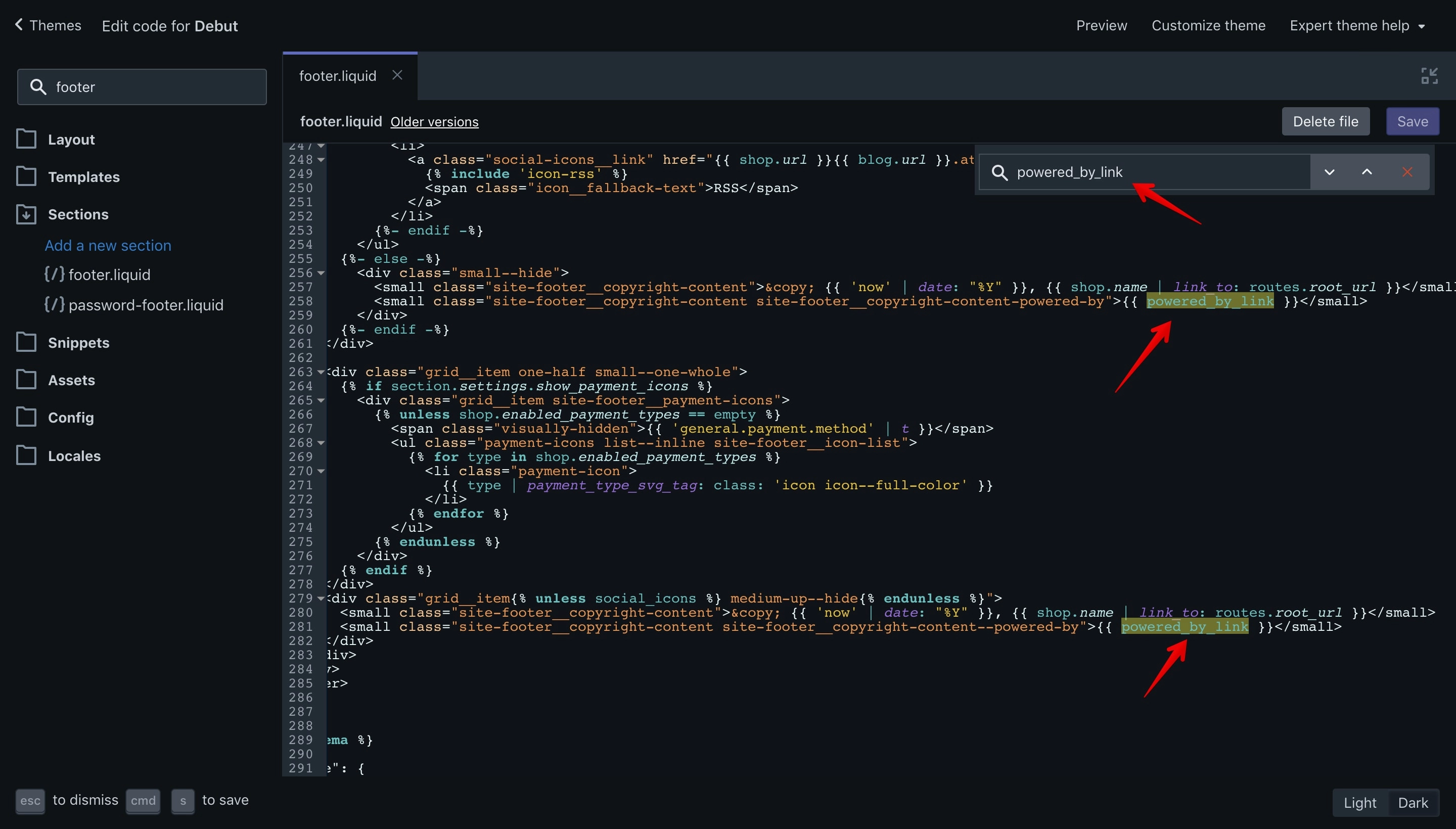Fold code at line 248
This screenshot has height=829, width=1456.
pyautogui.click(x=321, y=160)
